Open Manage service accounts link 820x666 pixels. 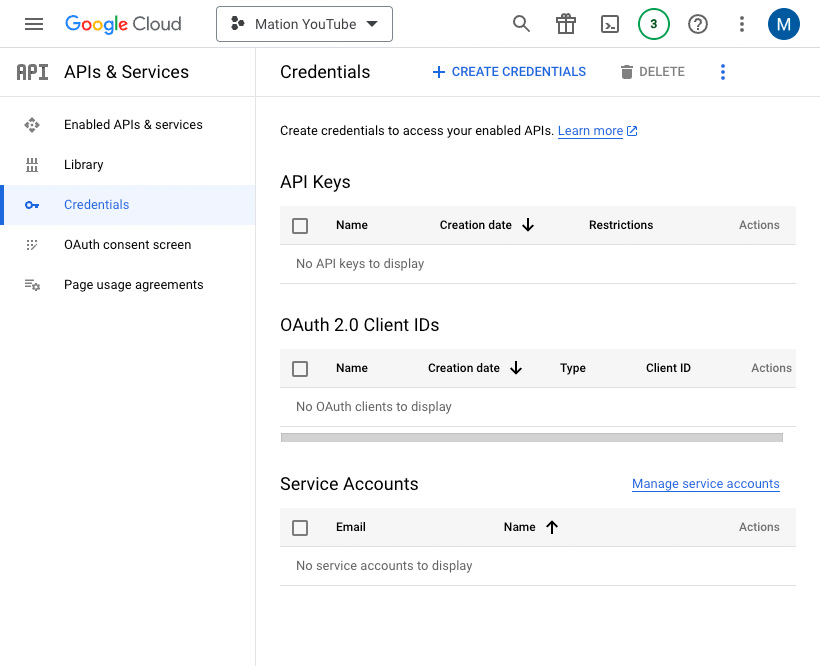(x=705, y=484)
